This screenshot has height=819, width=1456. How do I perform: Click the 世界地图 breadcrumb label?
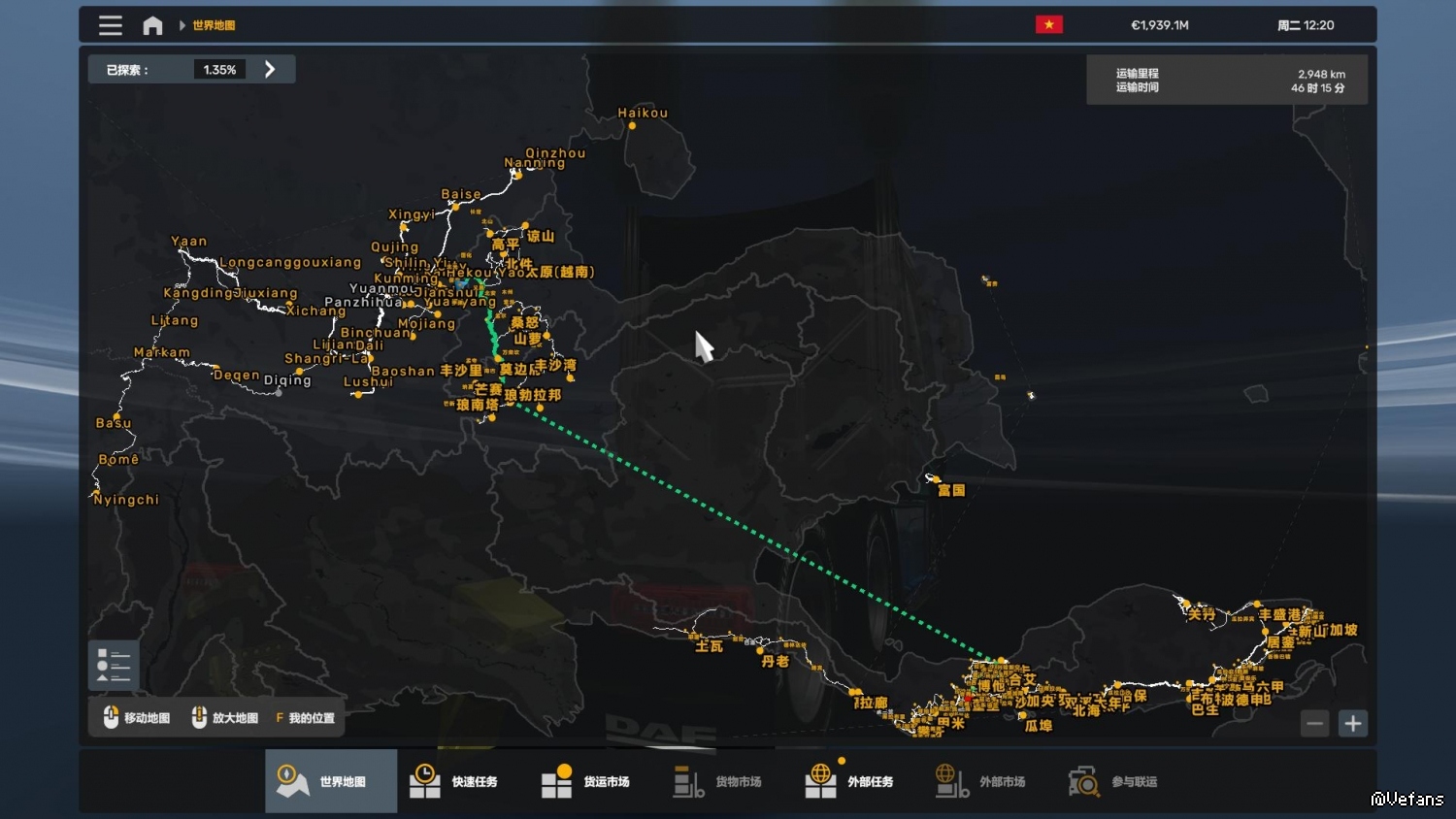214,25
